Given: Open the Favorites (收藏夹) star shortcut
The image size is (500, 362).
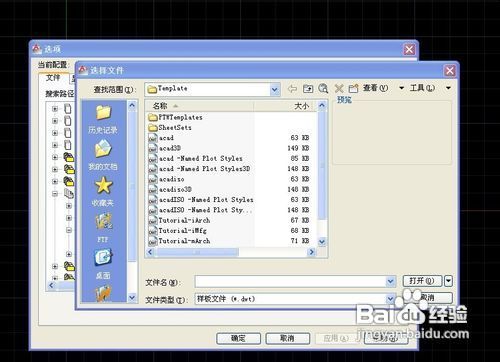Looking at the screenshot, I should coord(103,192).
